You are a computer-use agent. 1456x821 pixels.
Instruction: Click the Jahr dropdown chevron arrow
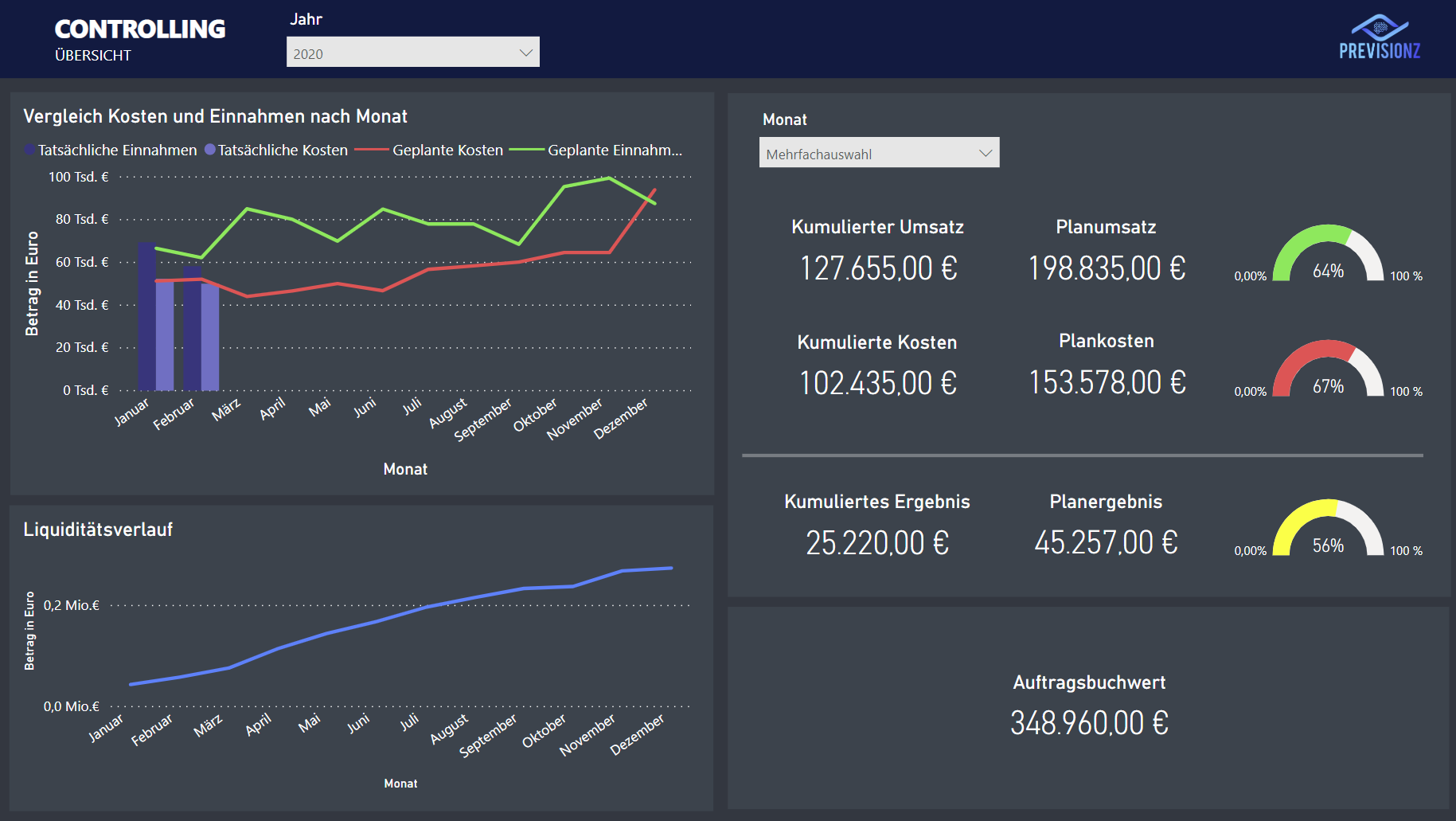point(525,53)
